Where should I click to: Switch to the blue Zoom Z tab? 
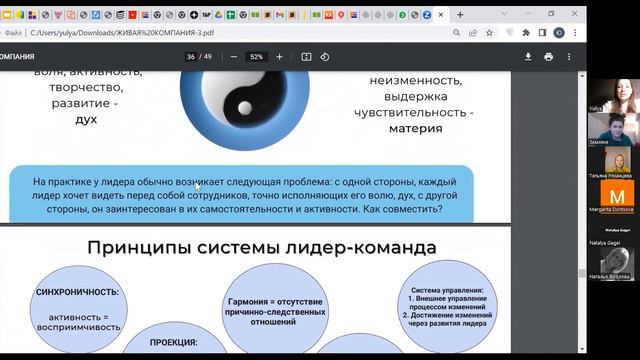pos(427,15)
